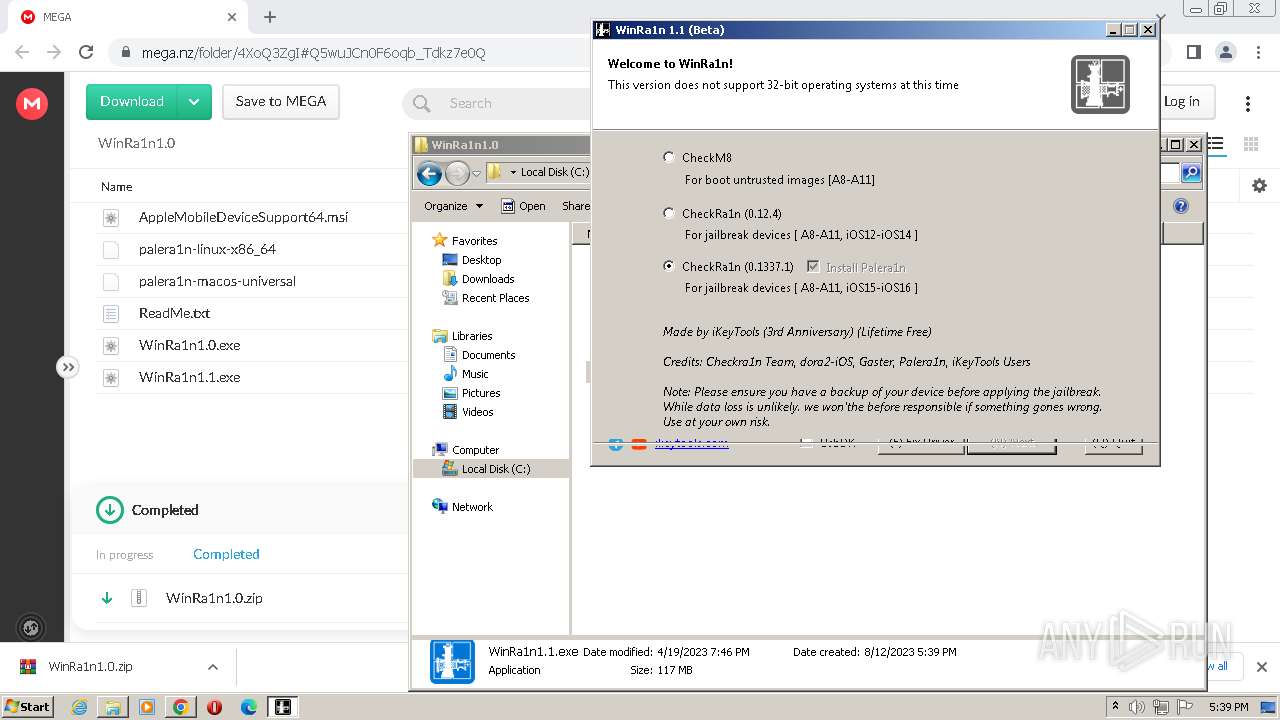Open Explorer search magnifier button
The image size is (1280, 720).
(1190, 173)
